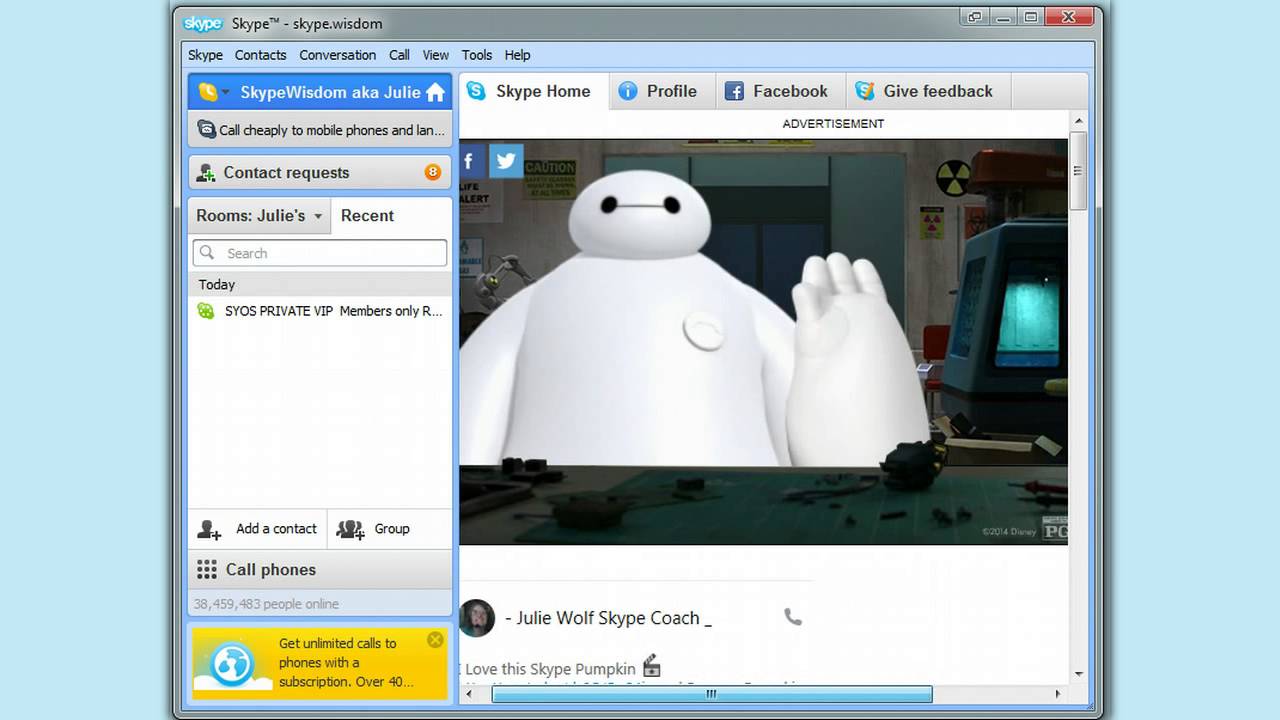This screenshot has width=1280, height=720.
Task: Open the Help menu
Action: click(517, 55)
